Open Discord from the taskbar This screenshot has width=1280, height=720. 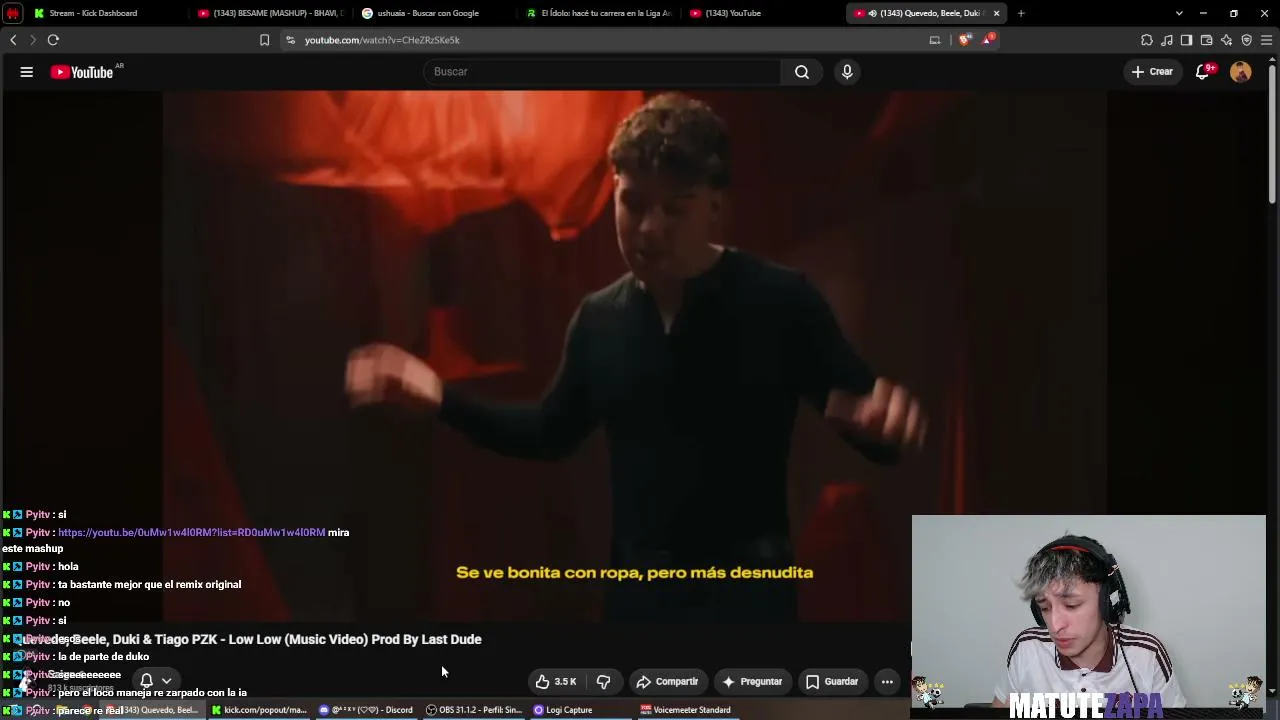(366, 710)
